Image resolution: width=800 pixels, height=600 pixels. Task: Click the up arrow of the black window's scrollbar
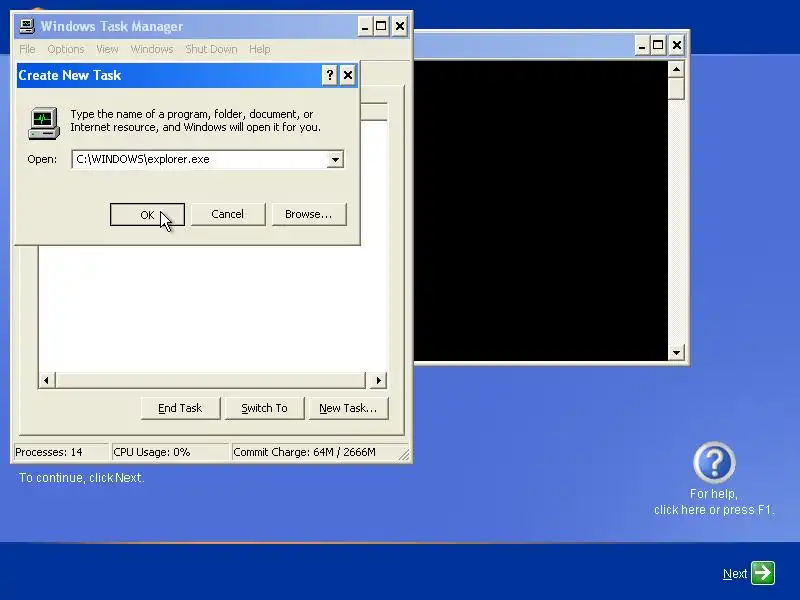pyautogui.click(x=676, y=69)
